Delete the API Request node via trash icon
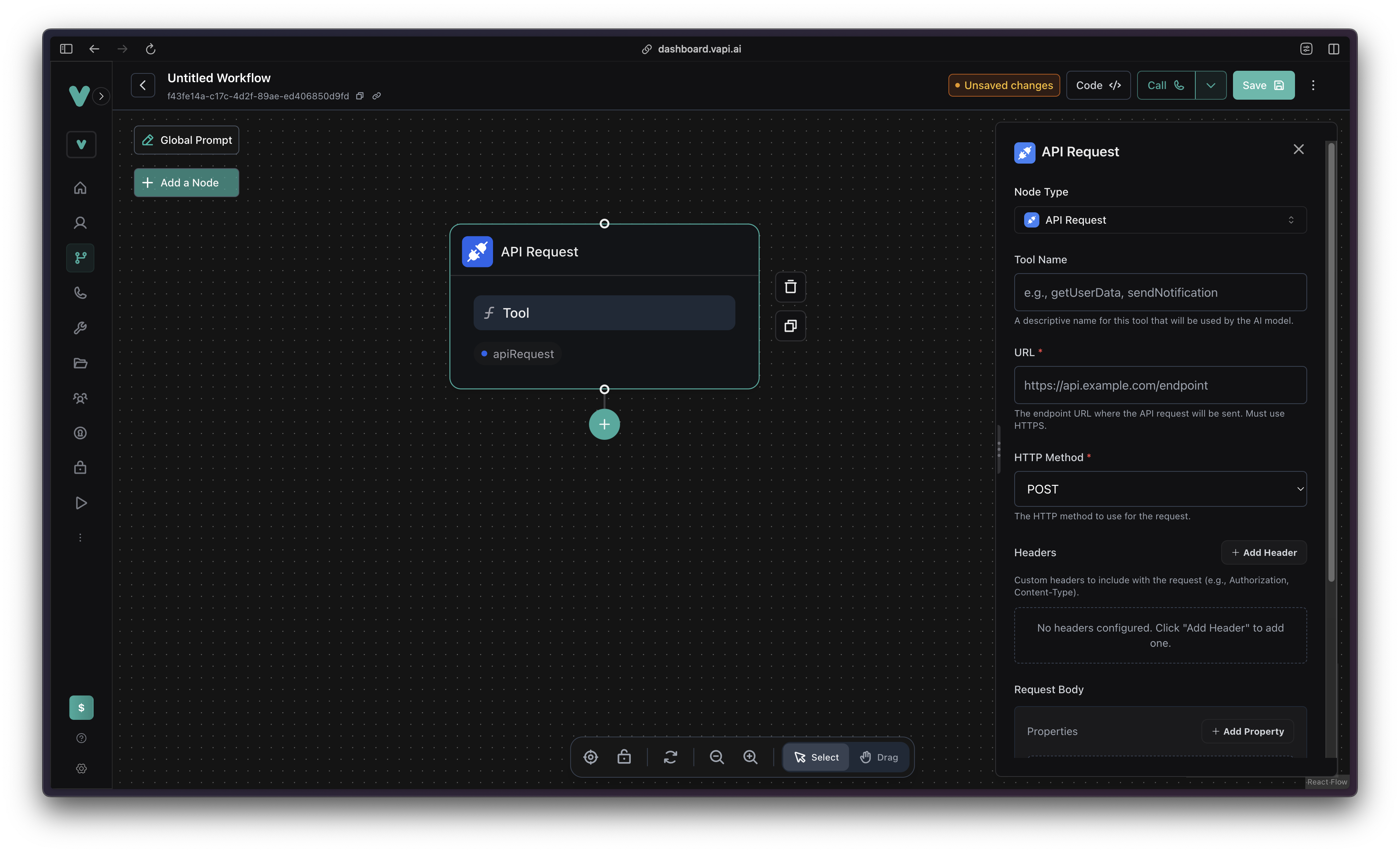Screen dimensions: 1400x853 click(x=790, y=287)
